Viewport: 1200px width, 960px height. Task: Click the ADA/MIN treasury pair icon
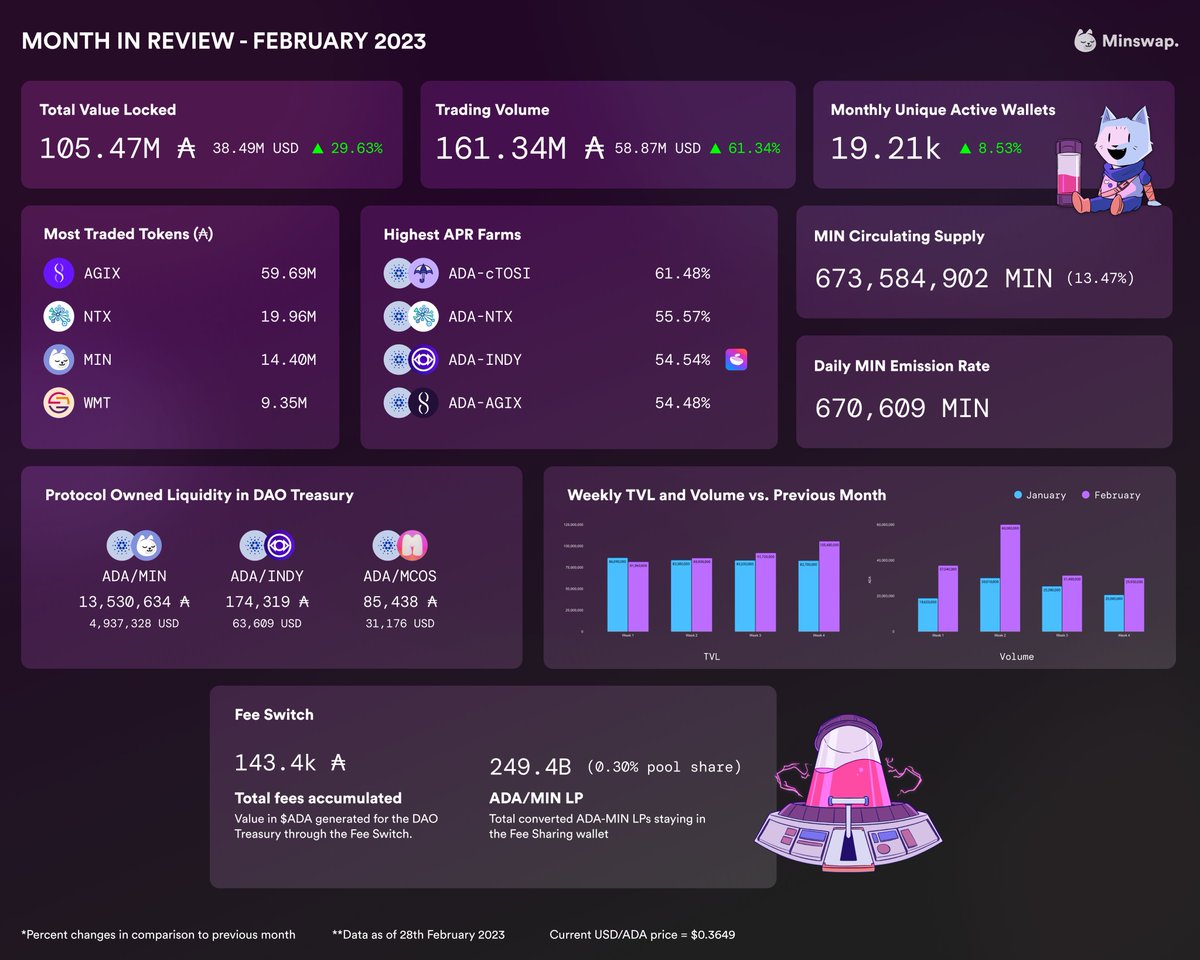coord(134,546)
